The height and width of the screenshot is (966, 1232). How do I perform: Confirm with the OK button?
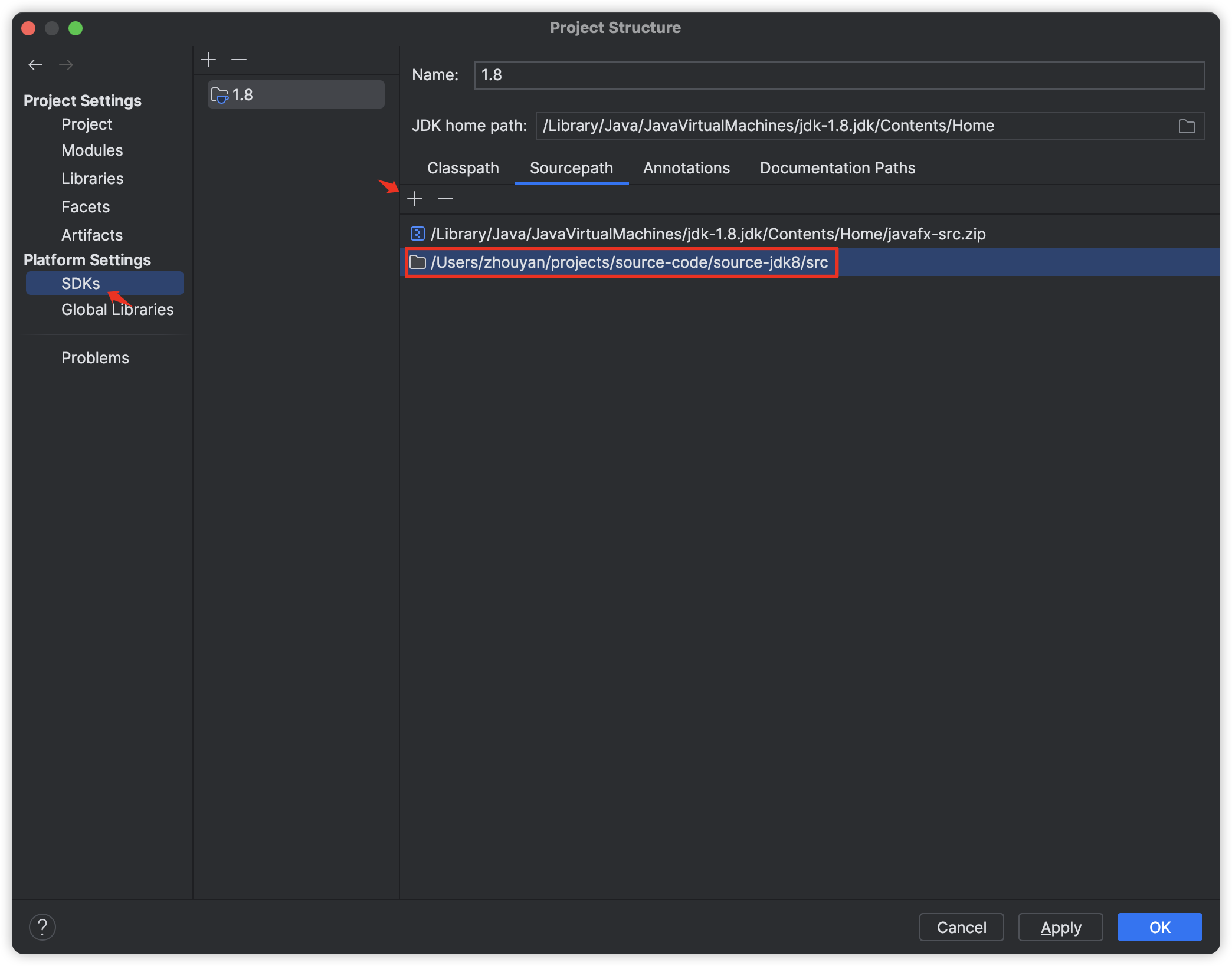click(x=1159, y=927)
